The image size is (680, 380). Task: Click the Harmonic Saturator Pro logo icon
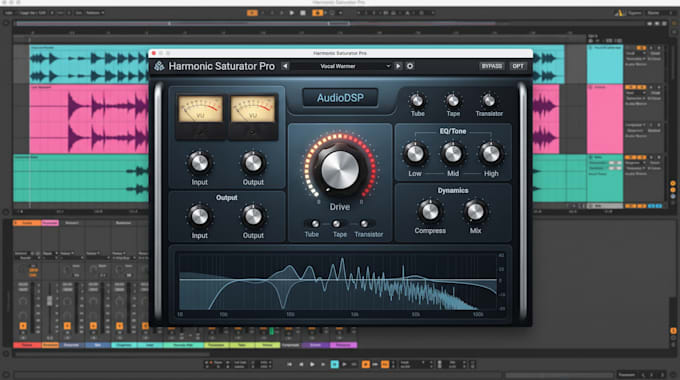159,66
